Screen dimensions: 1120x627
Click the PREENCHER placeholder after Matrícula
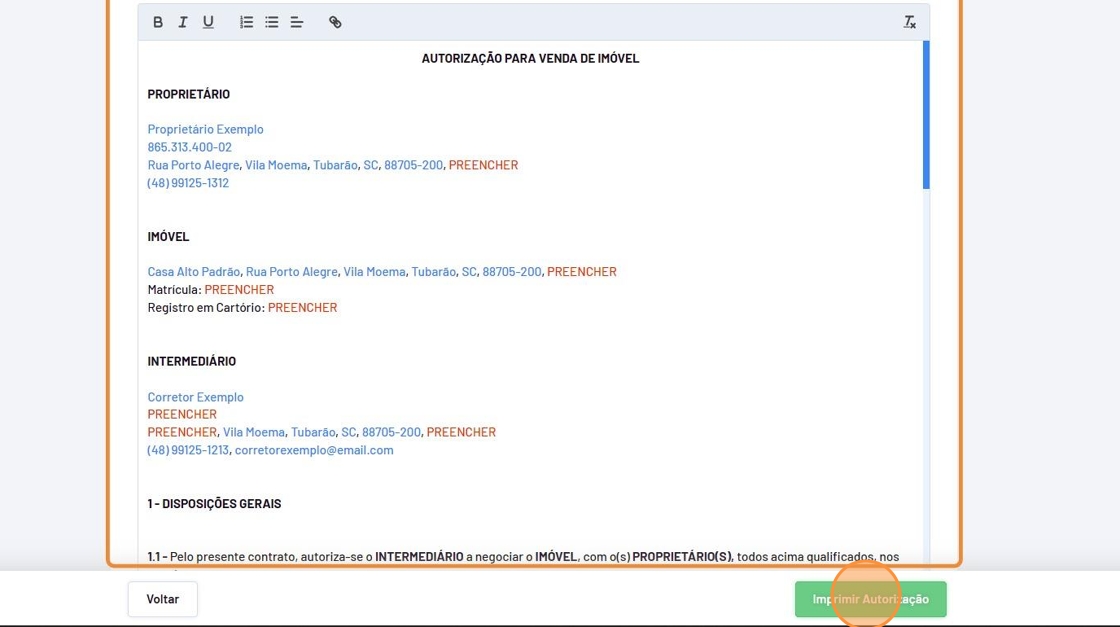(239, 290)
